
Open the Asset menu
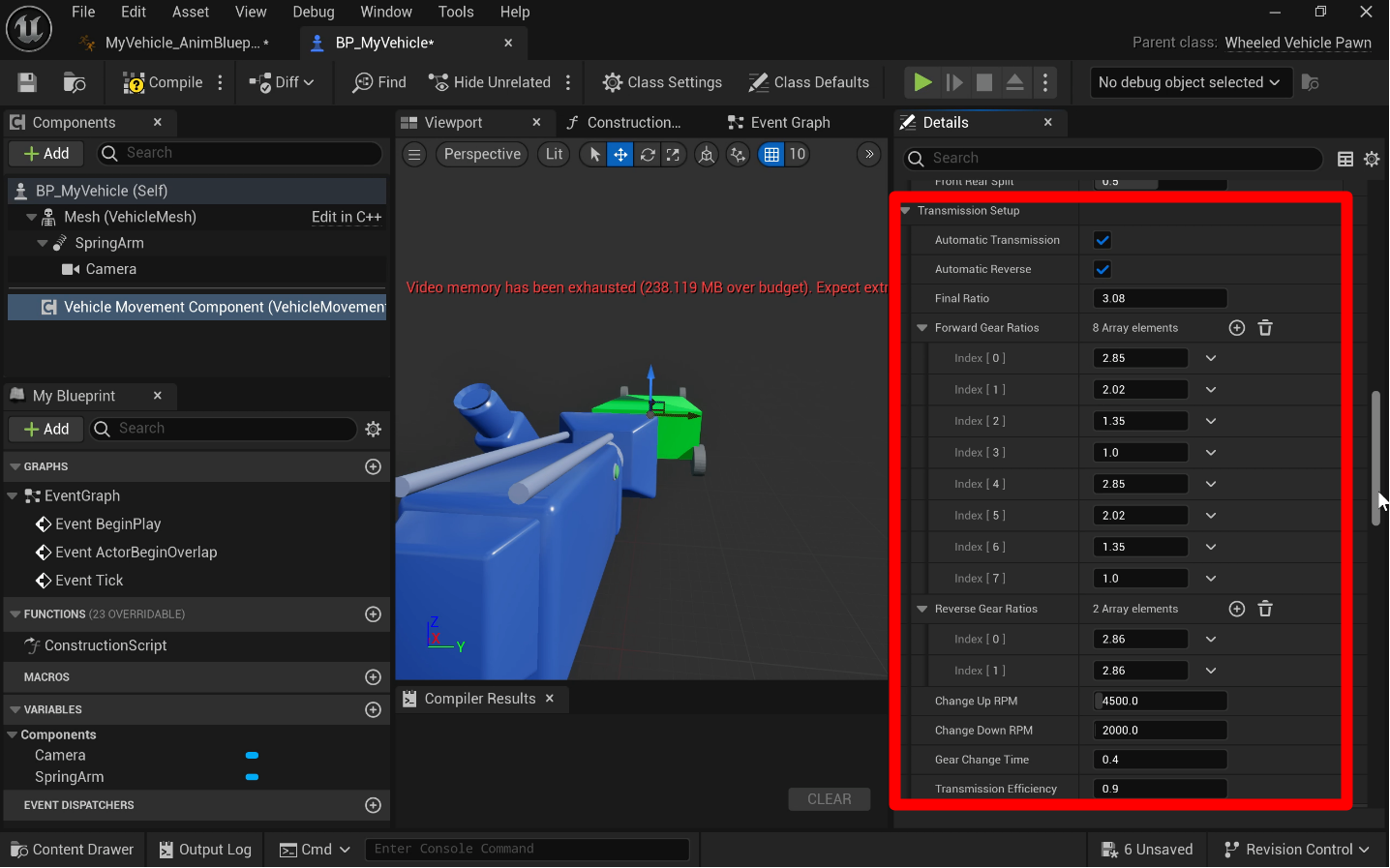coord(191,12)
